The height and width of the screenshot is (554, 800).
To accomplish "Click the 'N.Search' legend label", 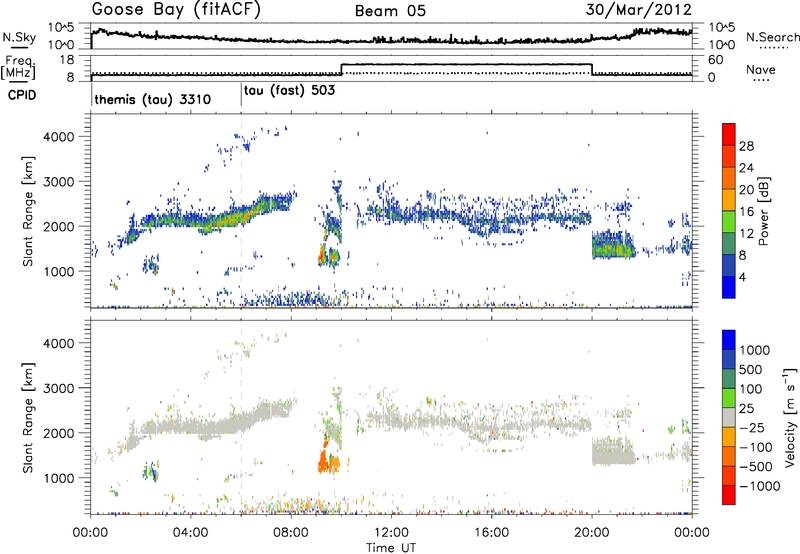I will pyautogui.click(x=772, y=37).
